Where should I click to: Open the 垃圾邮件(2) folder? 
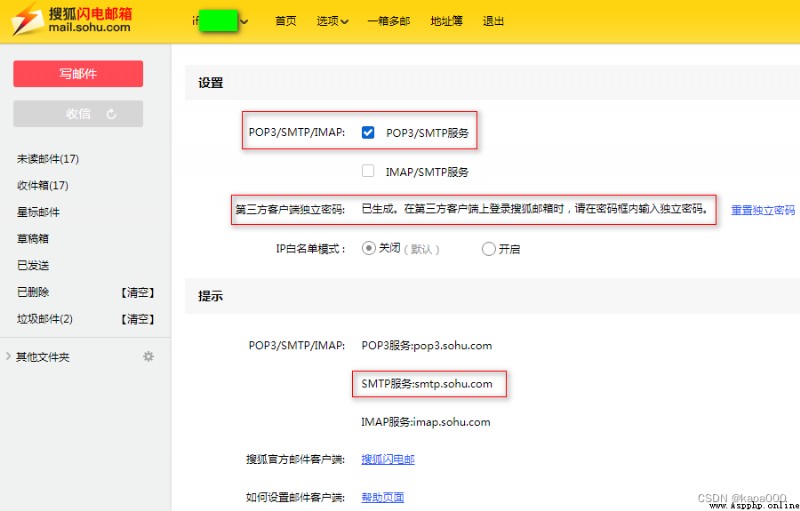(x=45, y=319)
